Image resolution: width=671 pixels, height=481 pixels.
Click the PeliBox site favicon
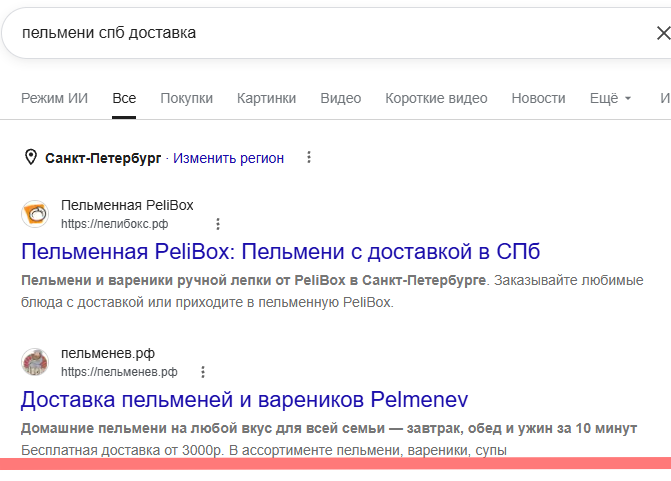(35, 214)
